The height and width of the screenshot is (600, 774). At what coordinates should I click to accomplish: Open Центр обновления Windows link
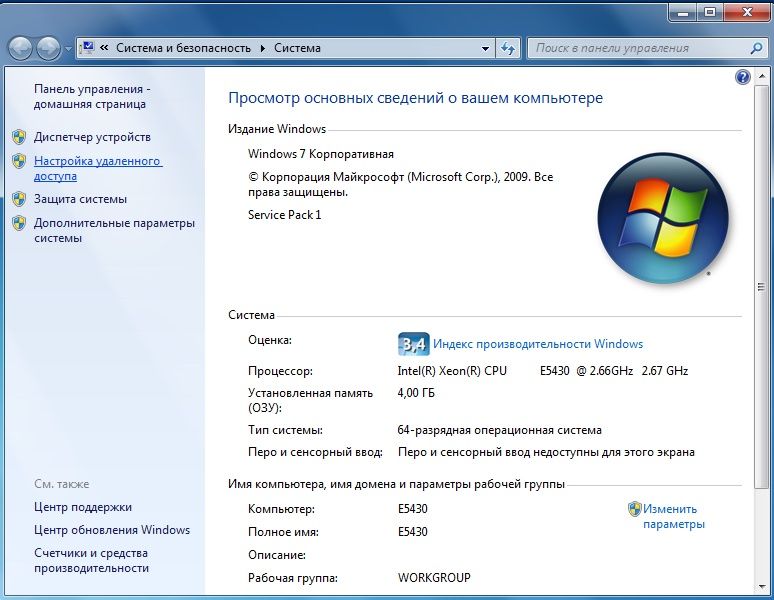click(x=112, y=529)
